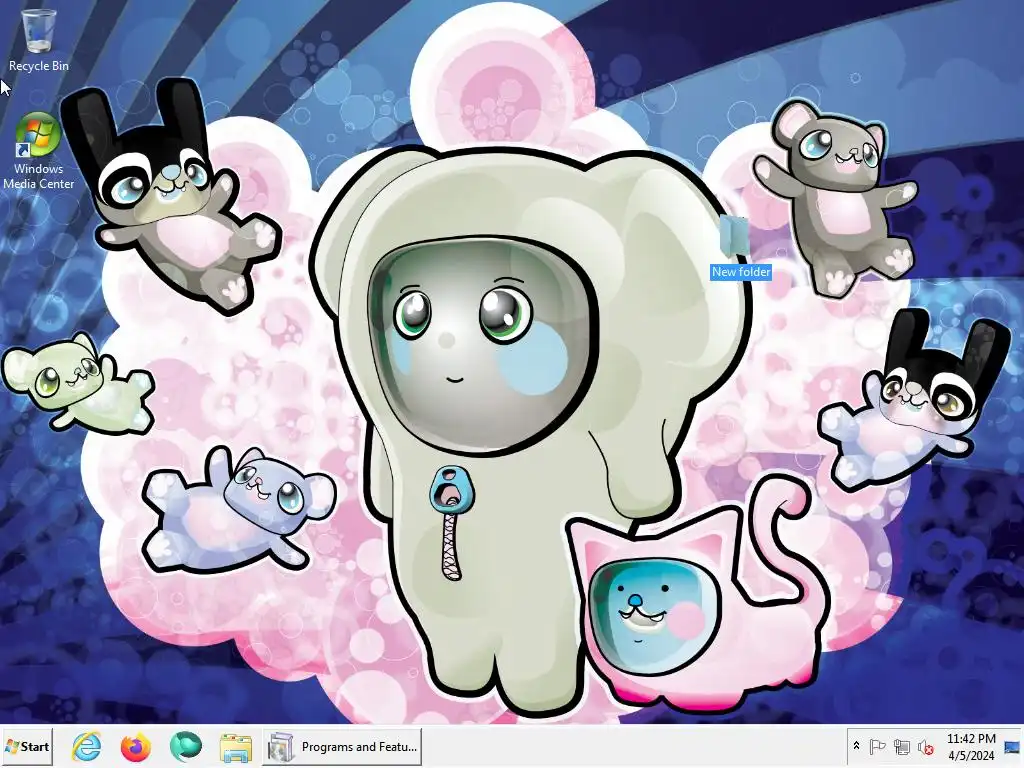This screenshot has height=768, width=1024.
Task: Open the green globe browser taskbar icon
Action: (185, 746)
